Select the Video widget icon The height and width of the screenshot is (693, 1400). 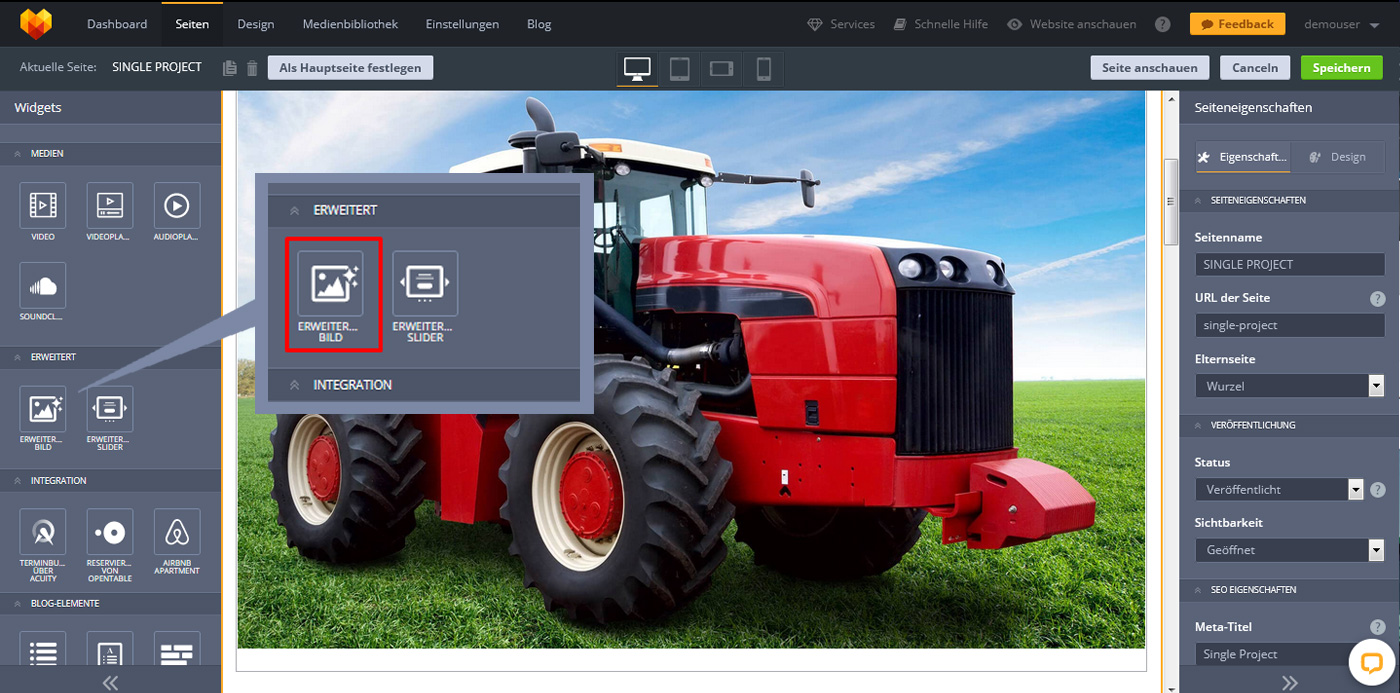click(42, 206)
